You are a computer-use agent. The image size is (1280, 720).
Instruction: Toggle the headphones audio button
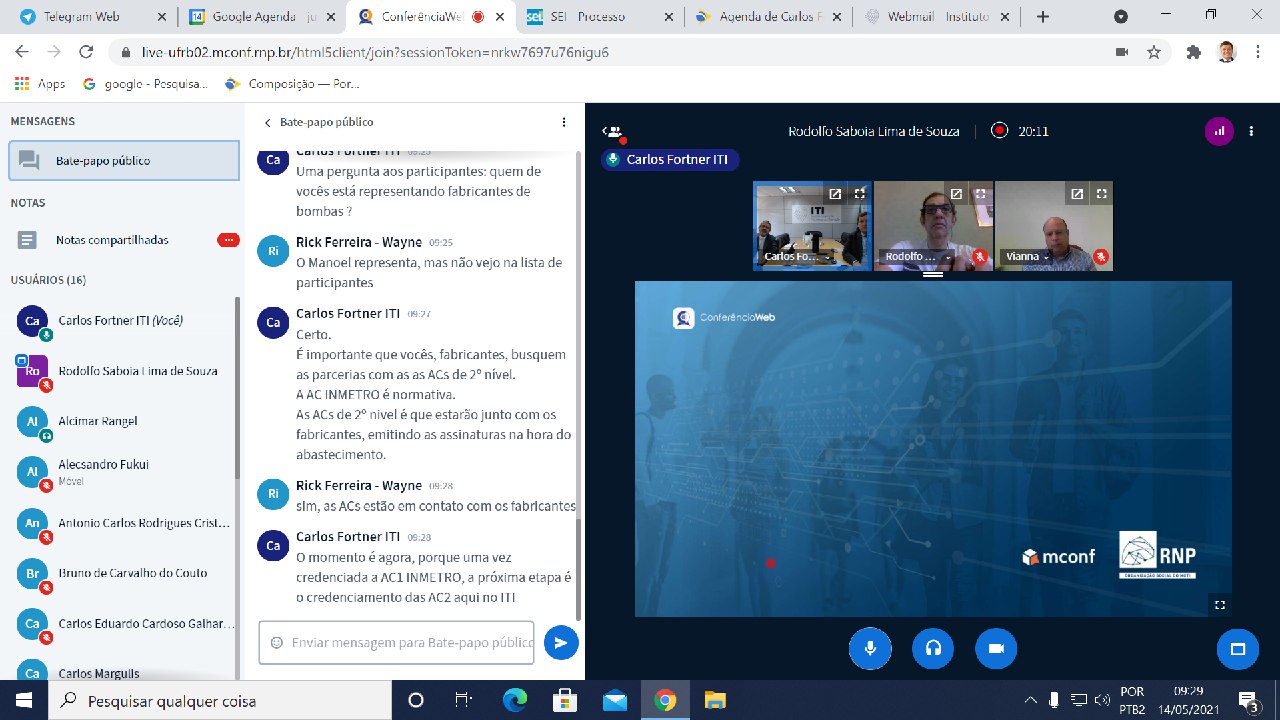[x=933, y=649]
